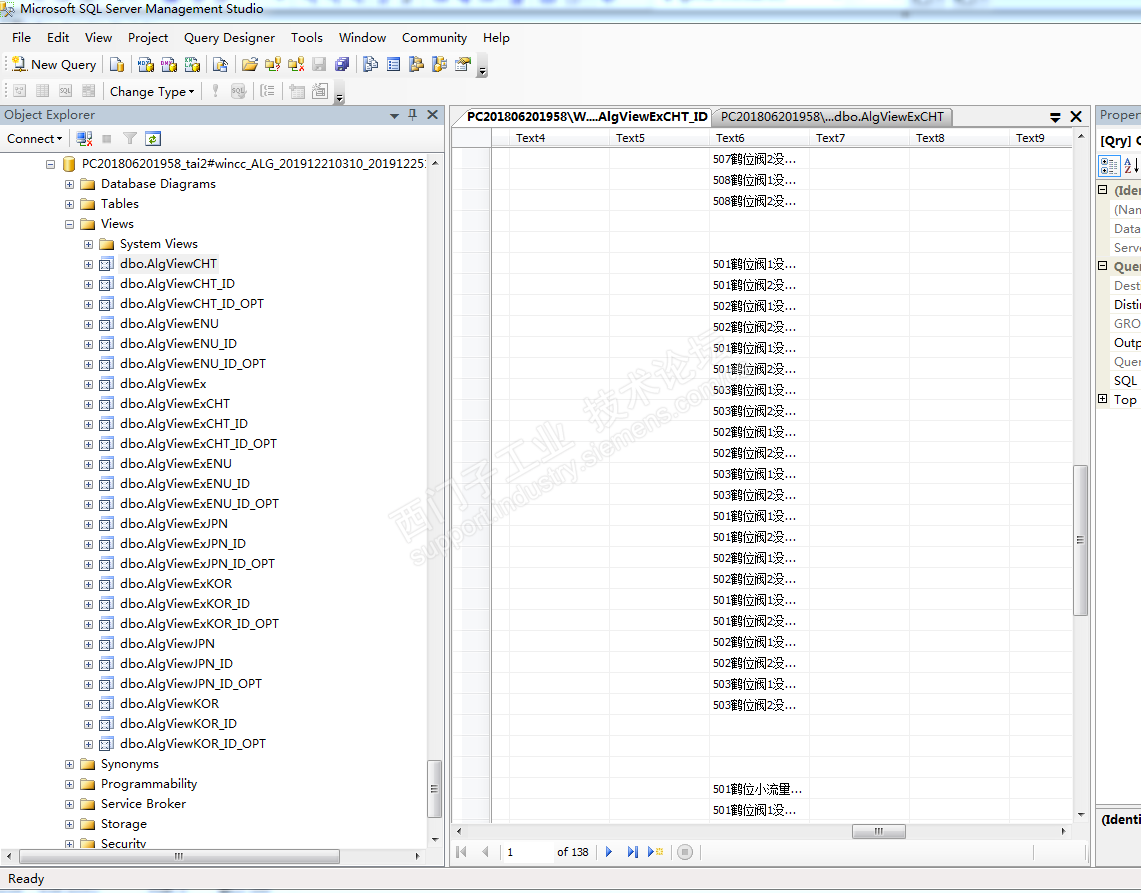Open the Query Designer menu
1141x893 pixels.
(x=229, y=38)
